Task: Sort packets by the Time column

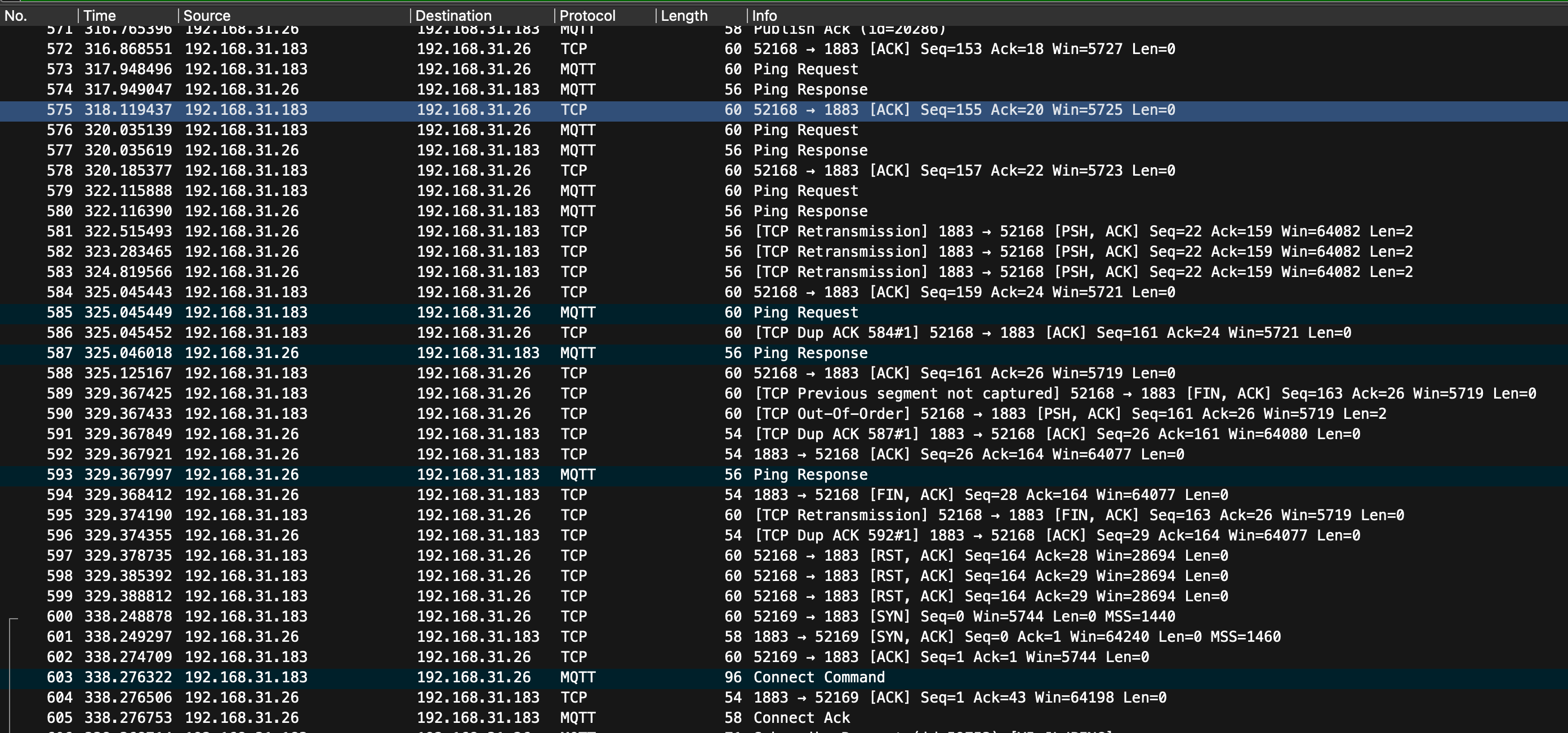Action: point(100,15)
